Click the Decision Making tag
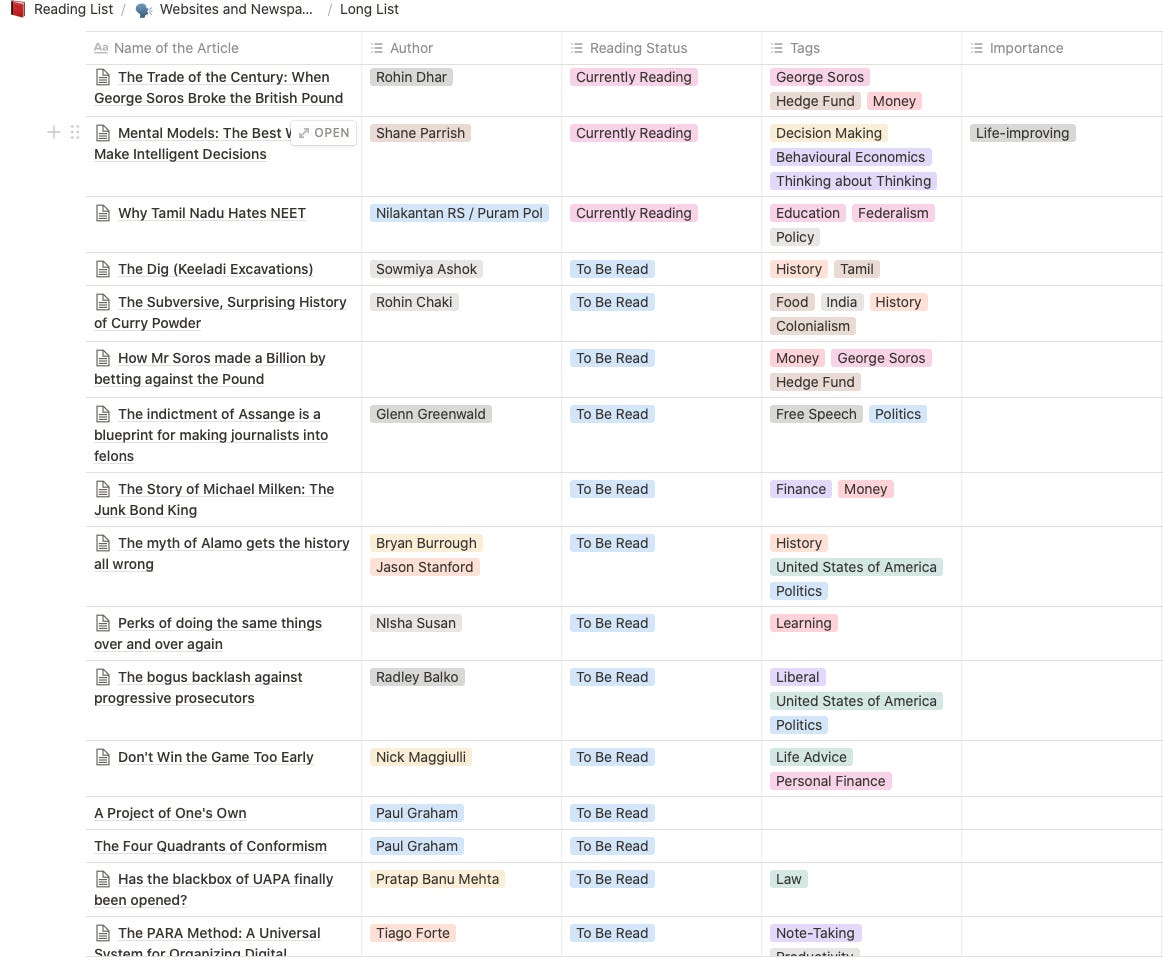Image resolution: width=1163 pixels, height=966 pixels. [x=828, y=133]
